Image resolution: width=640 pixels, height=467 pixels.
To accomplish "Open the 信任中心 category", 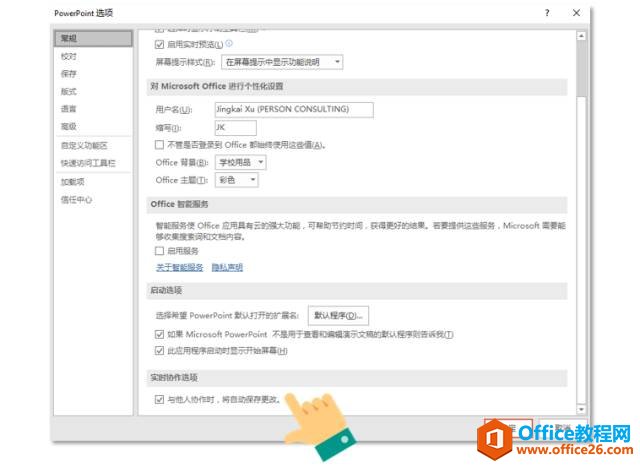I will click(x=76, y=200).
